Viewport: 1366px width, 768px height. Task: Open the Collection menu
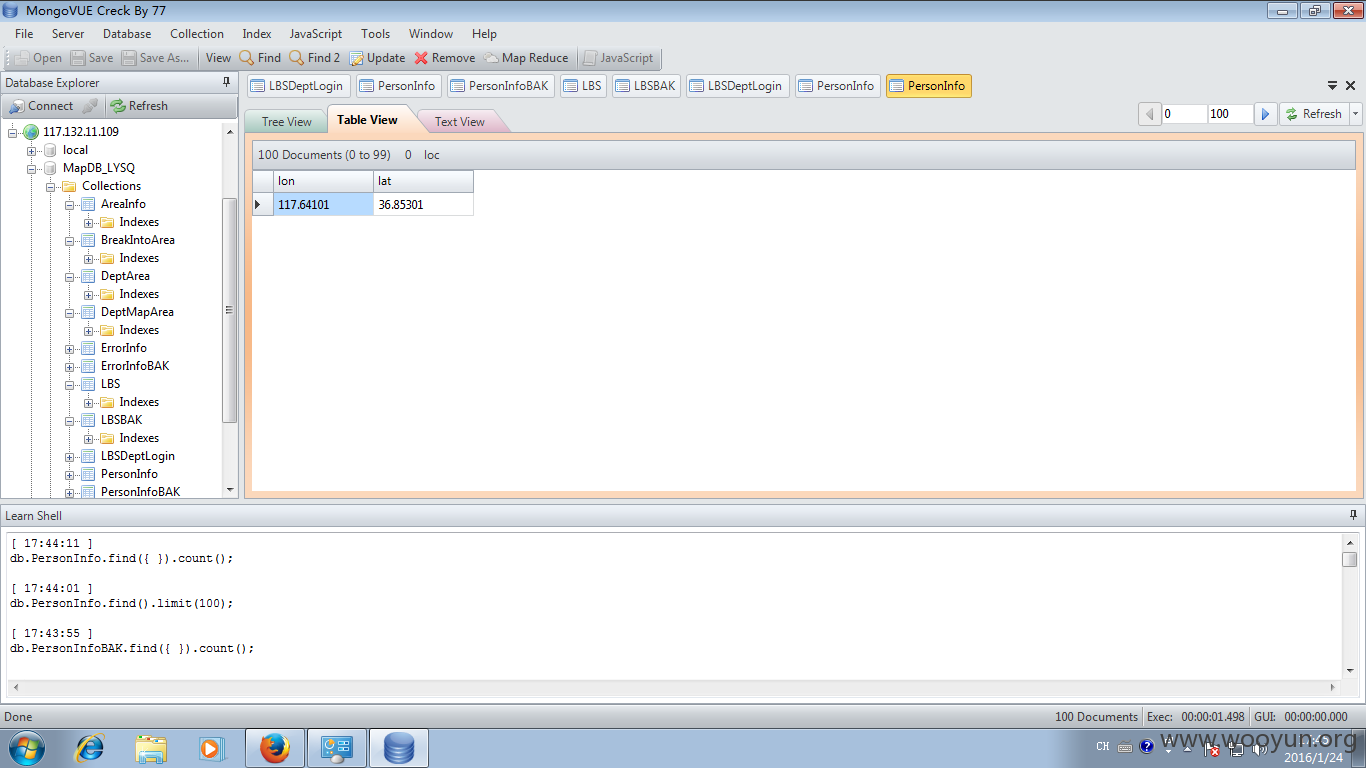[x=197, y=34]
